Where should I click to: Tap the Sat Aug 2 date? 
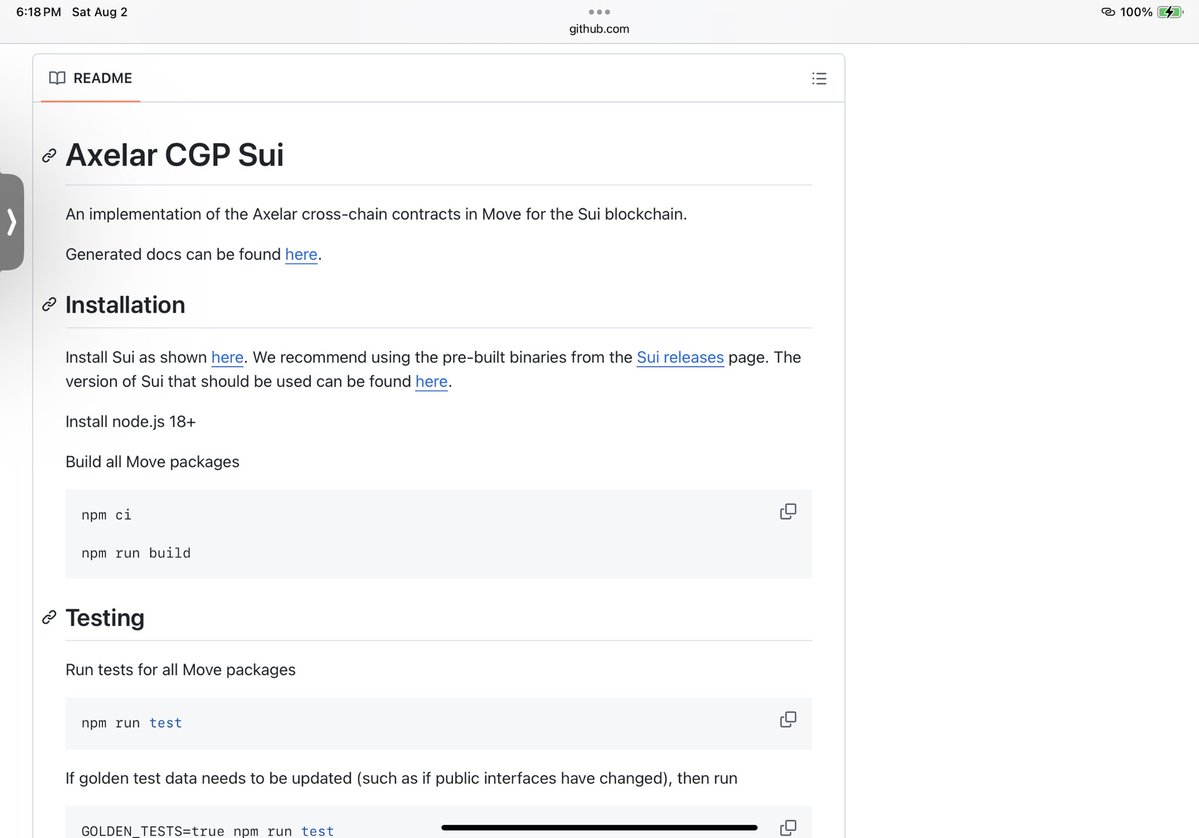(99, 12)
